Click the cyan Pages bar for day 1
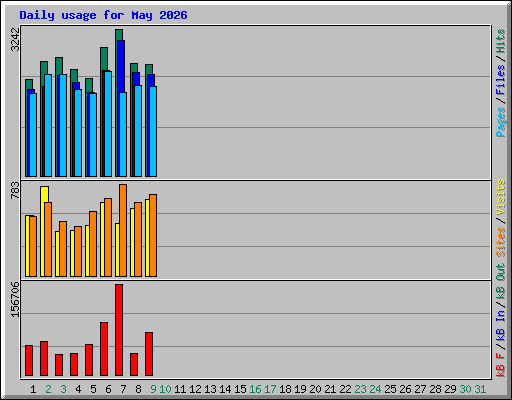 (x=33, y=135)
